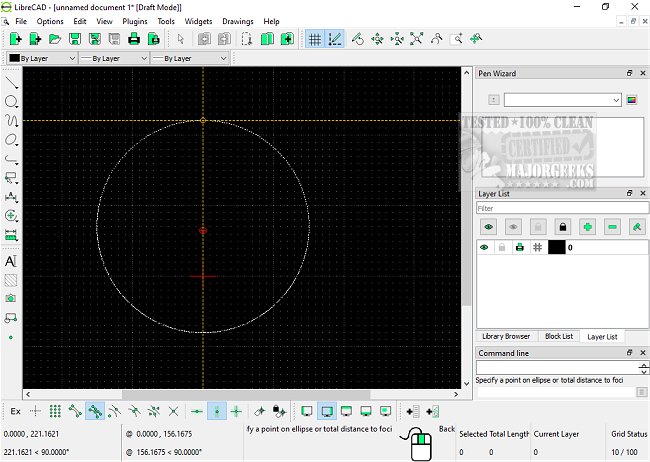Image resolution: width=650 pixels, height=462 pixels.
Task: Open the line width By Layer dropdown
Action: click(113, 59)
